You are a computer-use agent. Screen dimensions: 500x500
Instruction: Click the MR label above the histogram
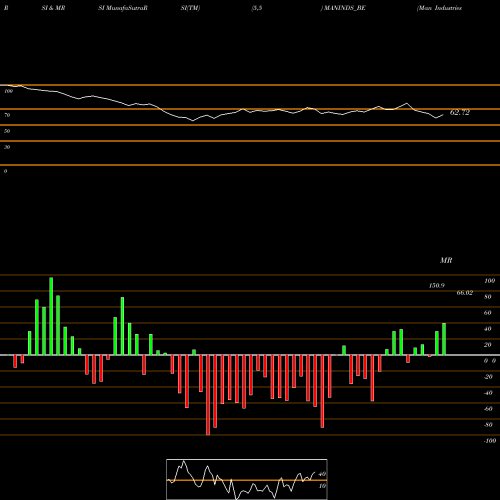446,260
